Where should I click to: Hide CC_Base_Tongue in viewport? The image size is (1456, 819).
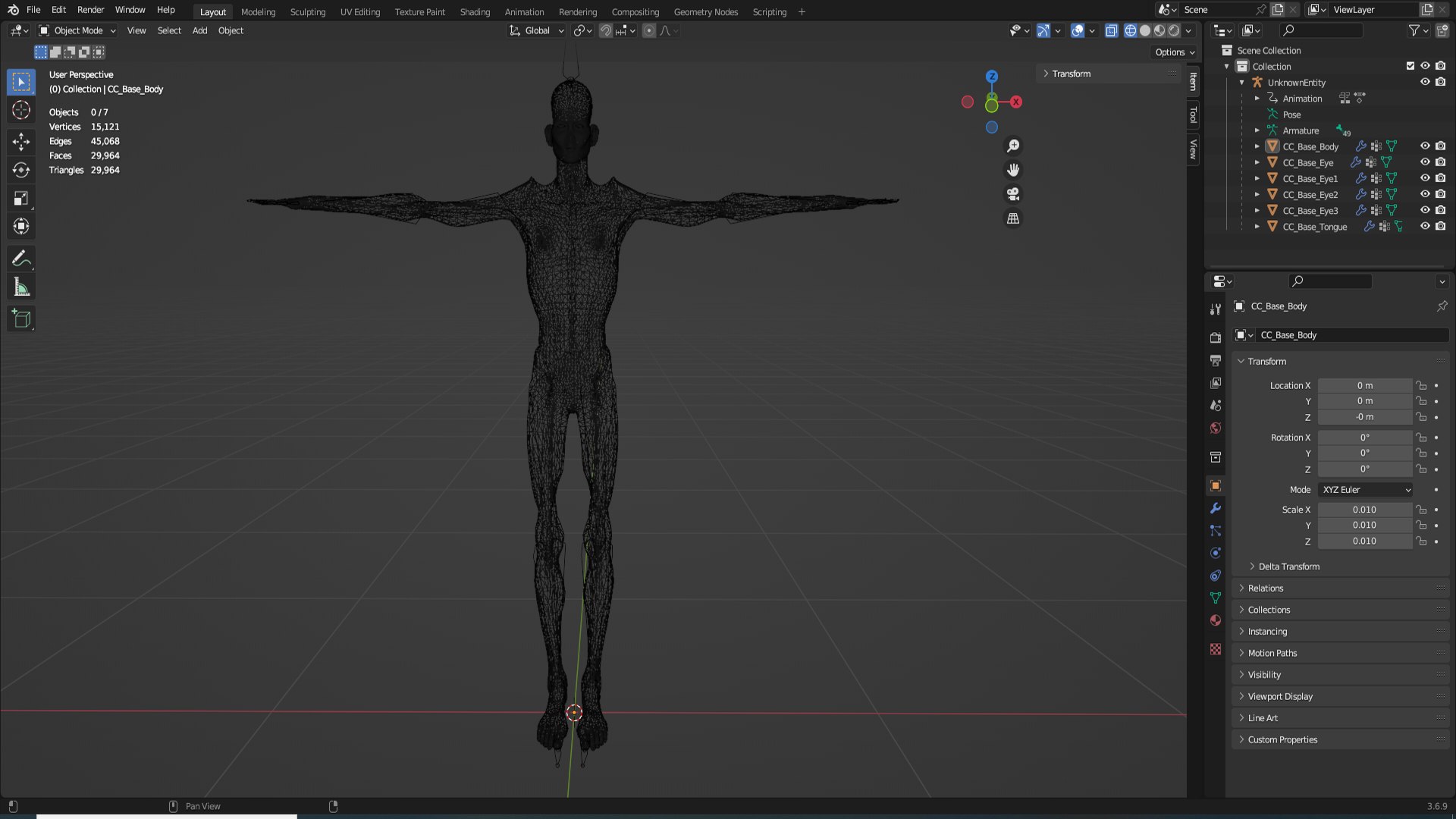pos(1425,226)
